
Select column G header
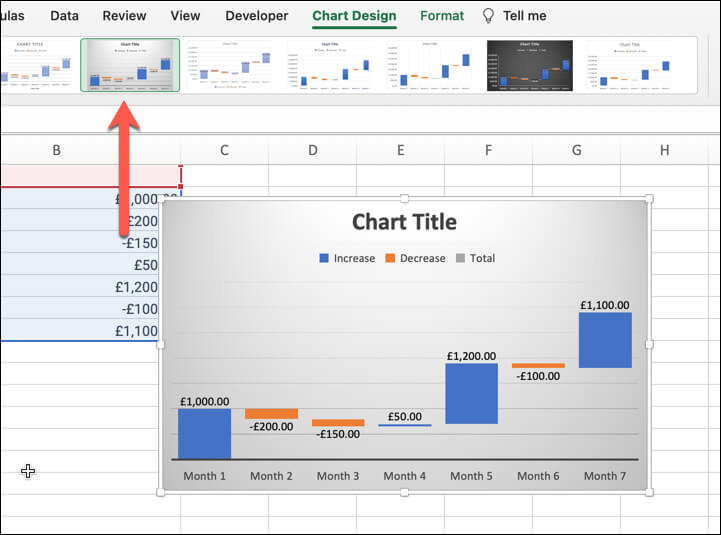576,150
